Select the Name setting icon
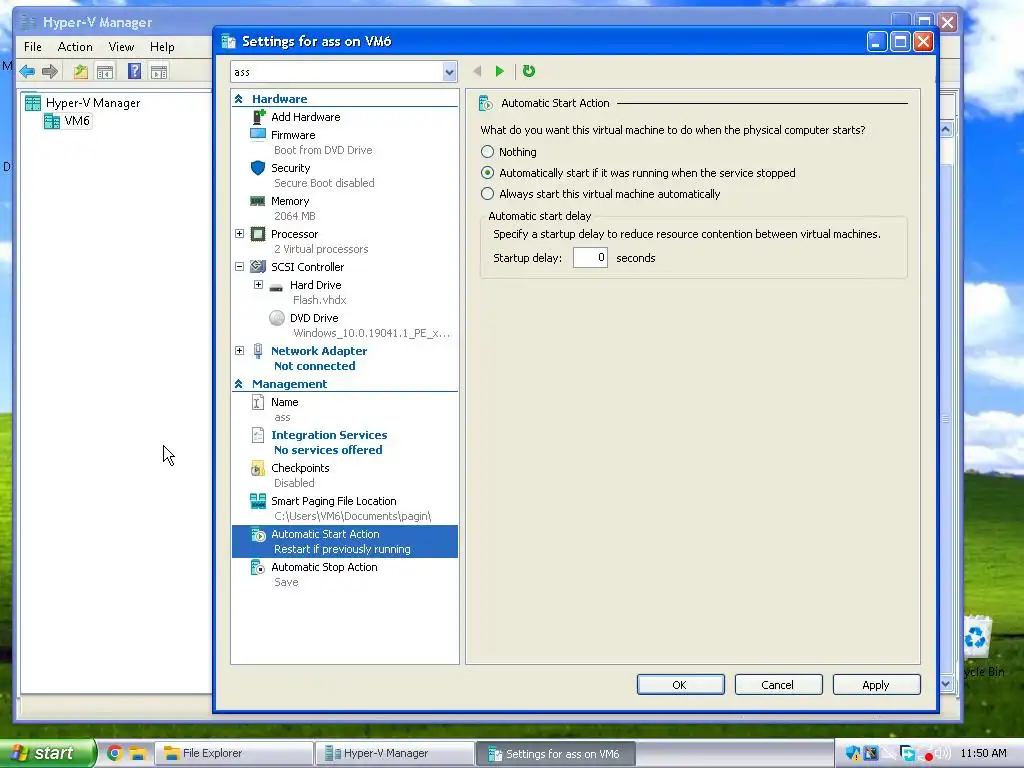 [x=258, y=402]
